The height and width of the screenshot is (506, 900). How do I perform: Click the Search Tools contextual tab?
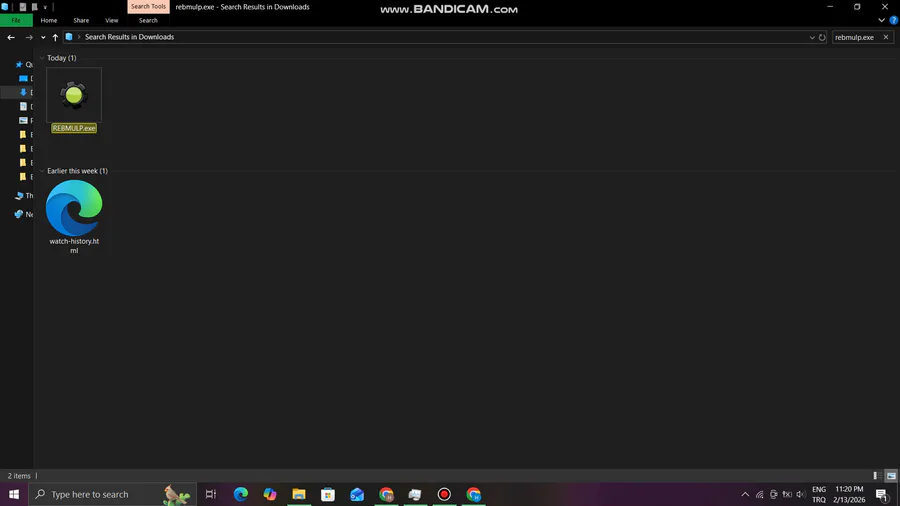pyautogui.click(x=148, y=6)
